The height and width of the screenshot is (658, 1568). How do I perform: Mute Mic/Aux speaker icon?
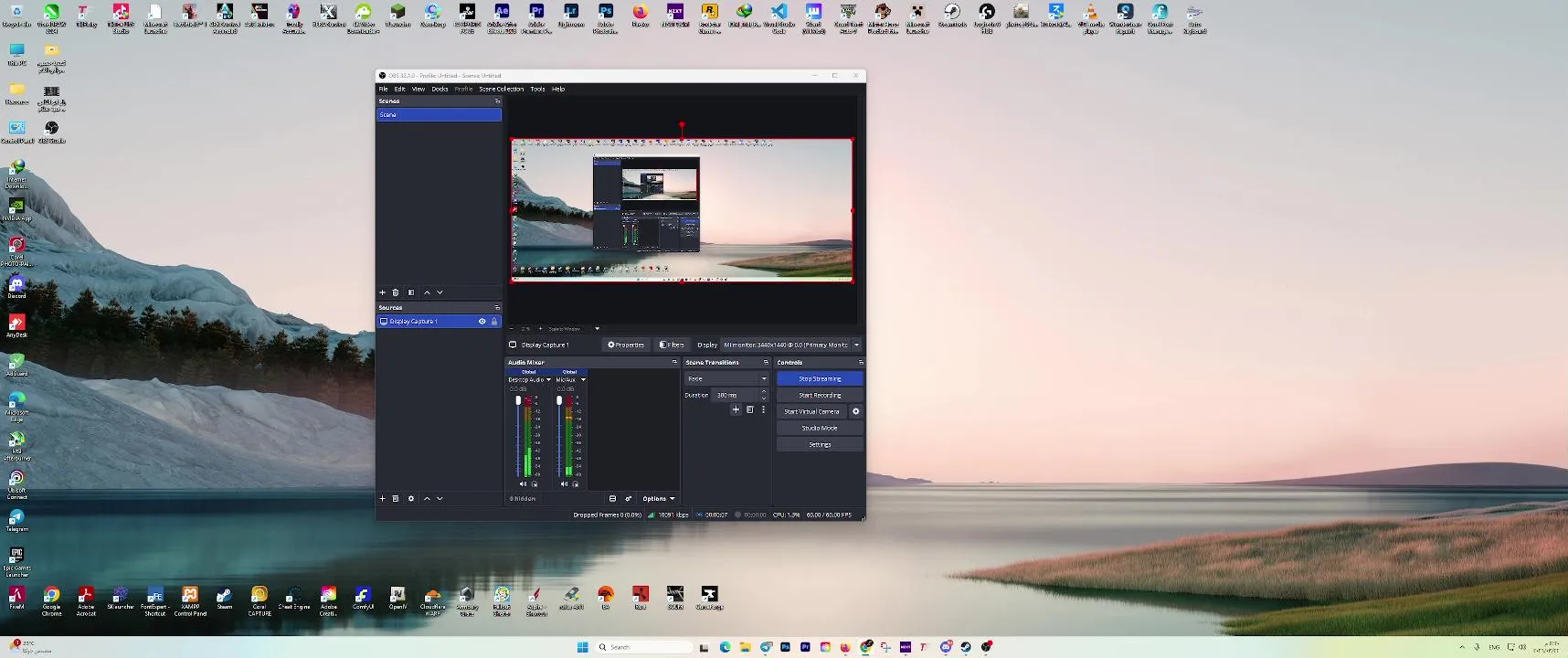564,484
